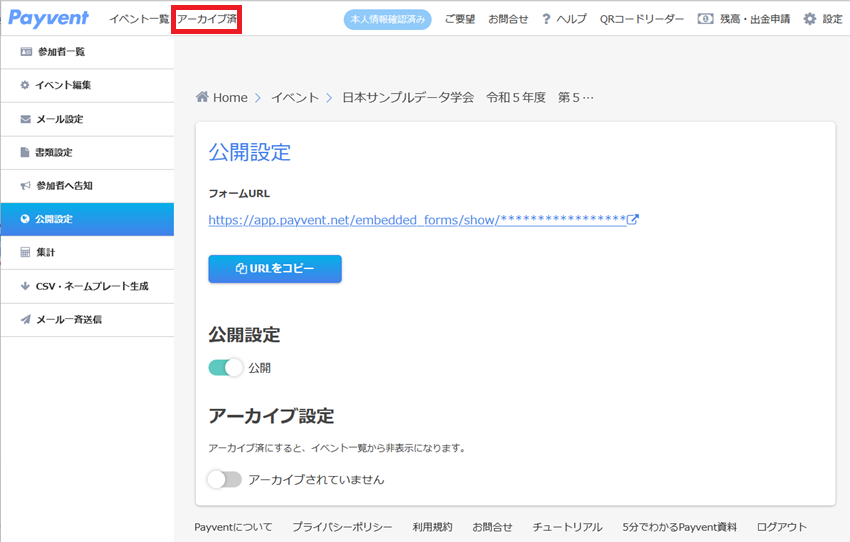Click the megaphone icon for 参加者へ告知
This screenshot has width=850, height=542.
coord(25,186)
